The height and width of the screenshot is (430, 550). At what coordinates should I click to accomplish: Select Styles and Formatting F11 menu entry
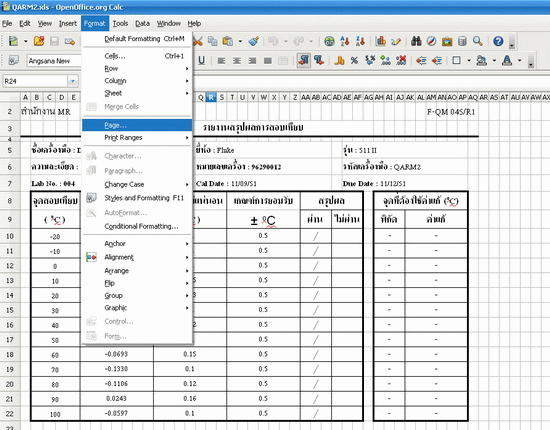137,198
